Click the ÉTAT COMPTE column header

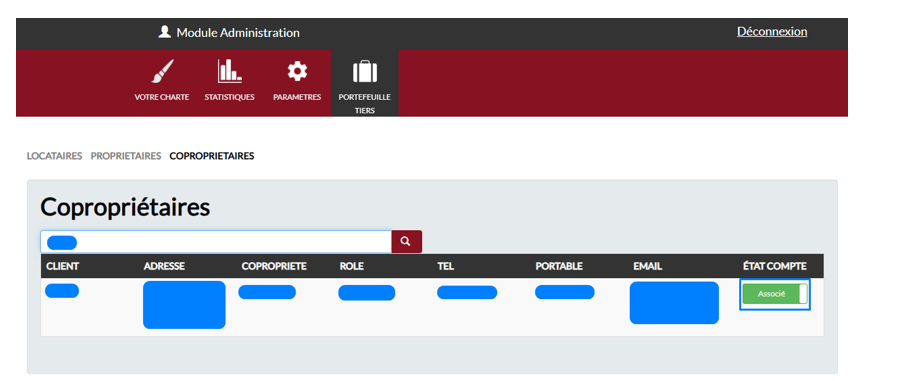pyautogui.click(x=774, y=266)
